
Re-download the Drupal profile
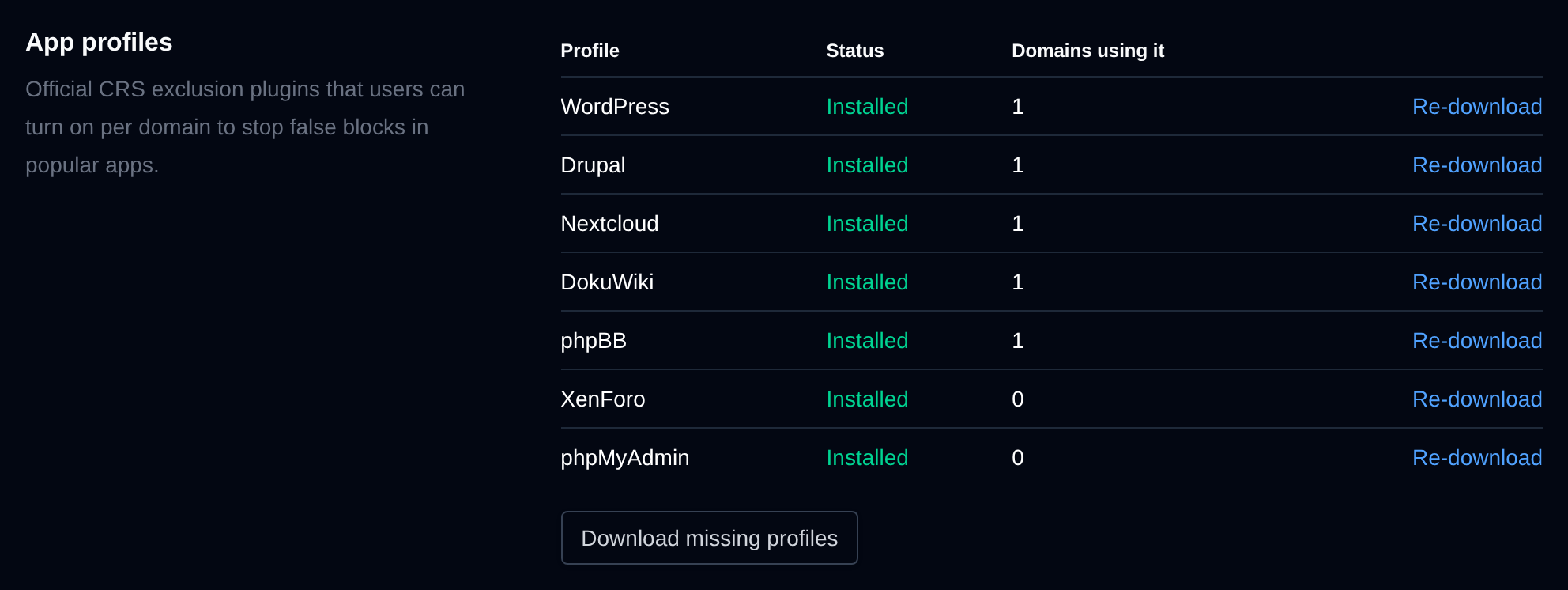point(1477,165)
